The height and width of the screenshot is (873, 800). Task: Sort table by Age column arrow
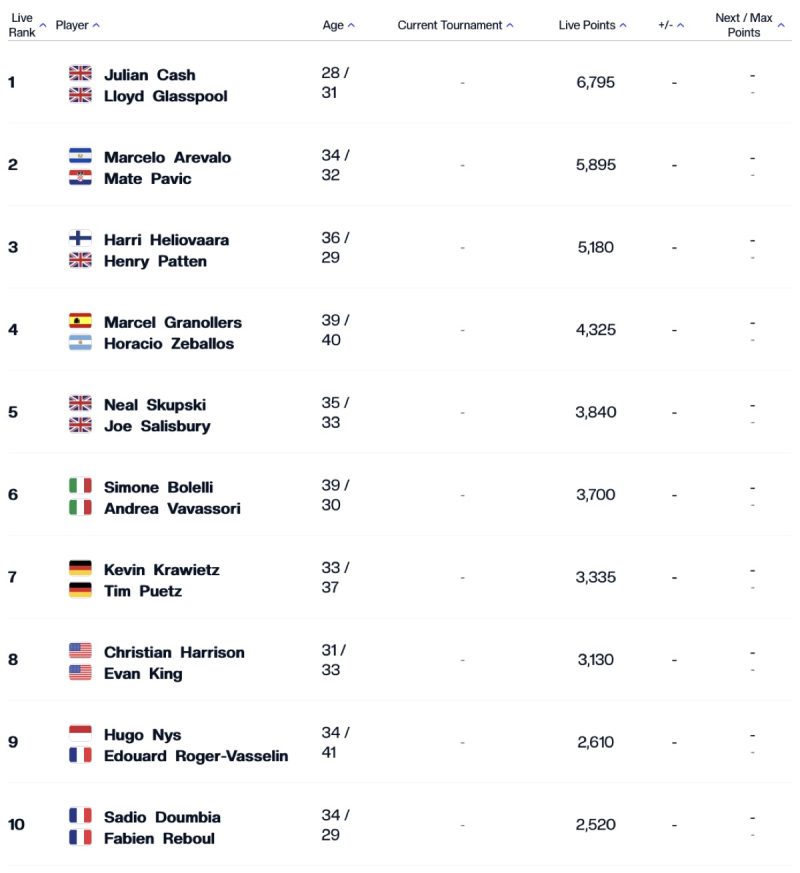(x=351, y=25)
